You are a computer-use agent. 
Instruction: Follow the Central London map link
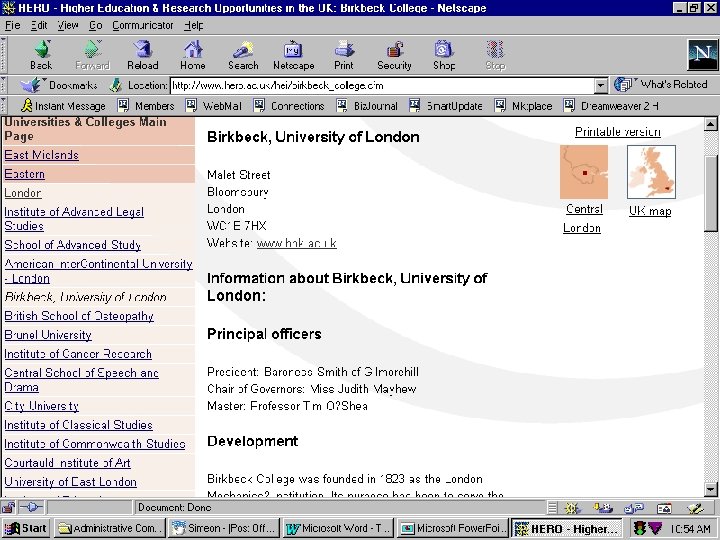[583, 219]
